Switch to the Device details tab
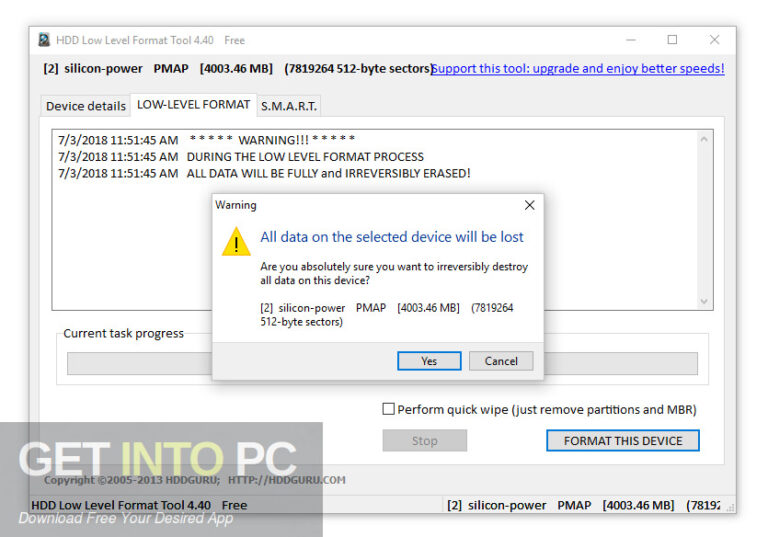Image resolution: width=768 pixels, height=537 pixels. pos(86,106)
